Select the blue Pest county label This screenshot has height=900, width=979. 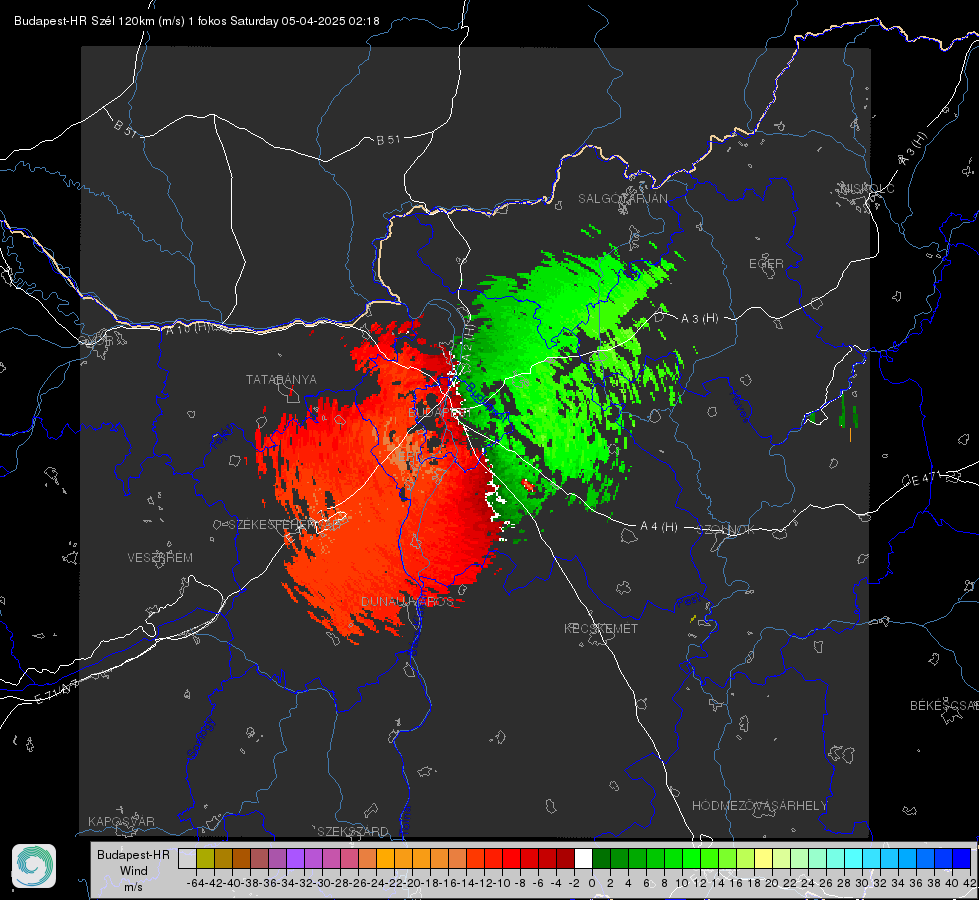coord(688,602)
